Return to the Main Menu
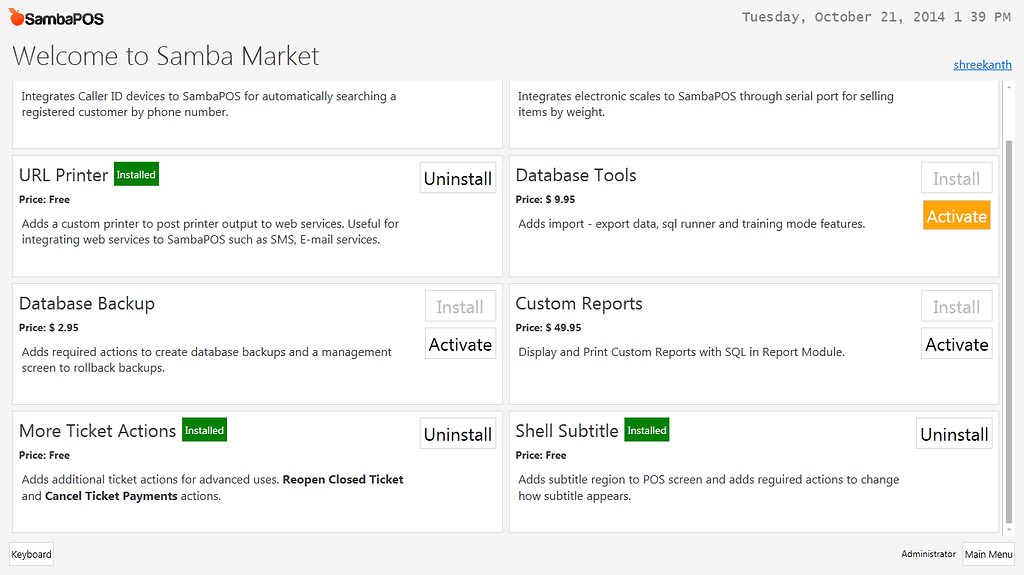 pos(988,554)
